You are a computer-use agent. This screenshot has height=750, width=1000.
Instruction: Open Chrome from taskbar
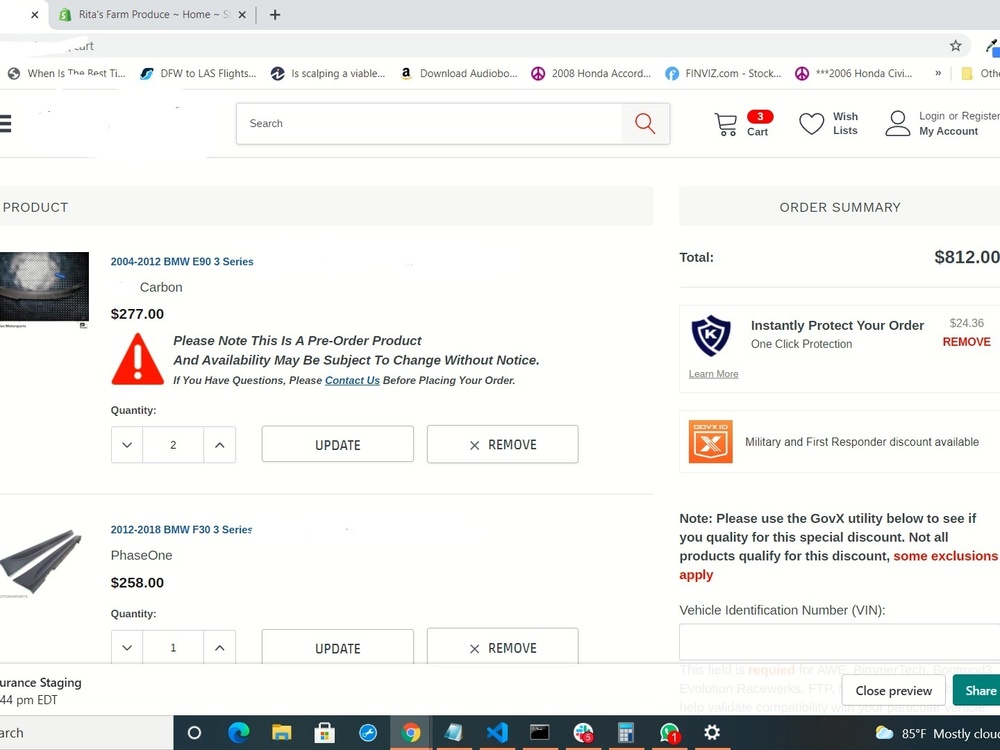(411, 733)
